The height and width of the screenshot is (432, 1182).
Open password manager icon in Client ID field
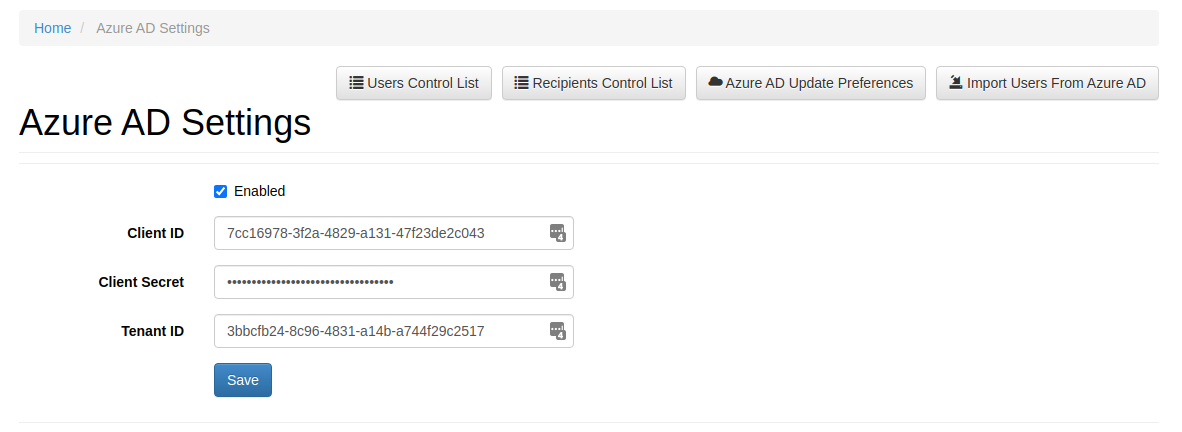[x=557, y=233]
